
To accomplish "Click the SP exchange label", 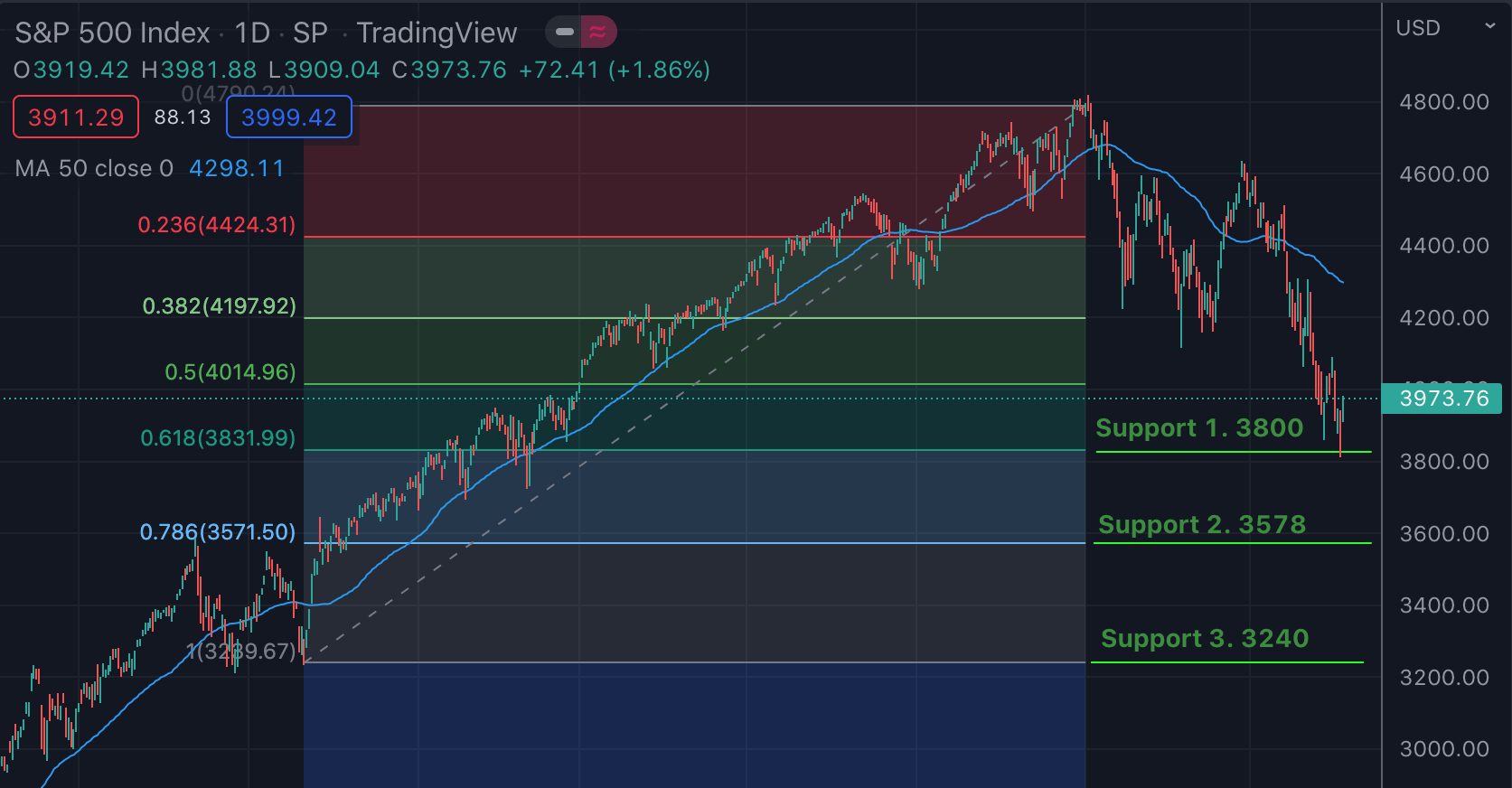I will click(x=310, y=33).
